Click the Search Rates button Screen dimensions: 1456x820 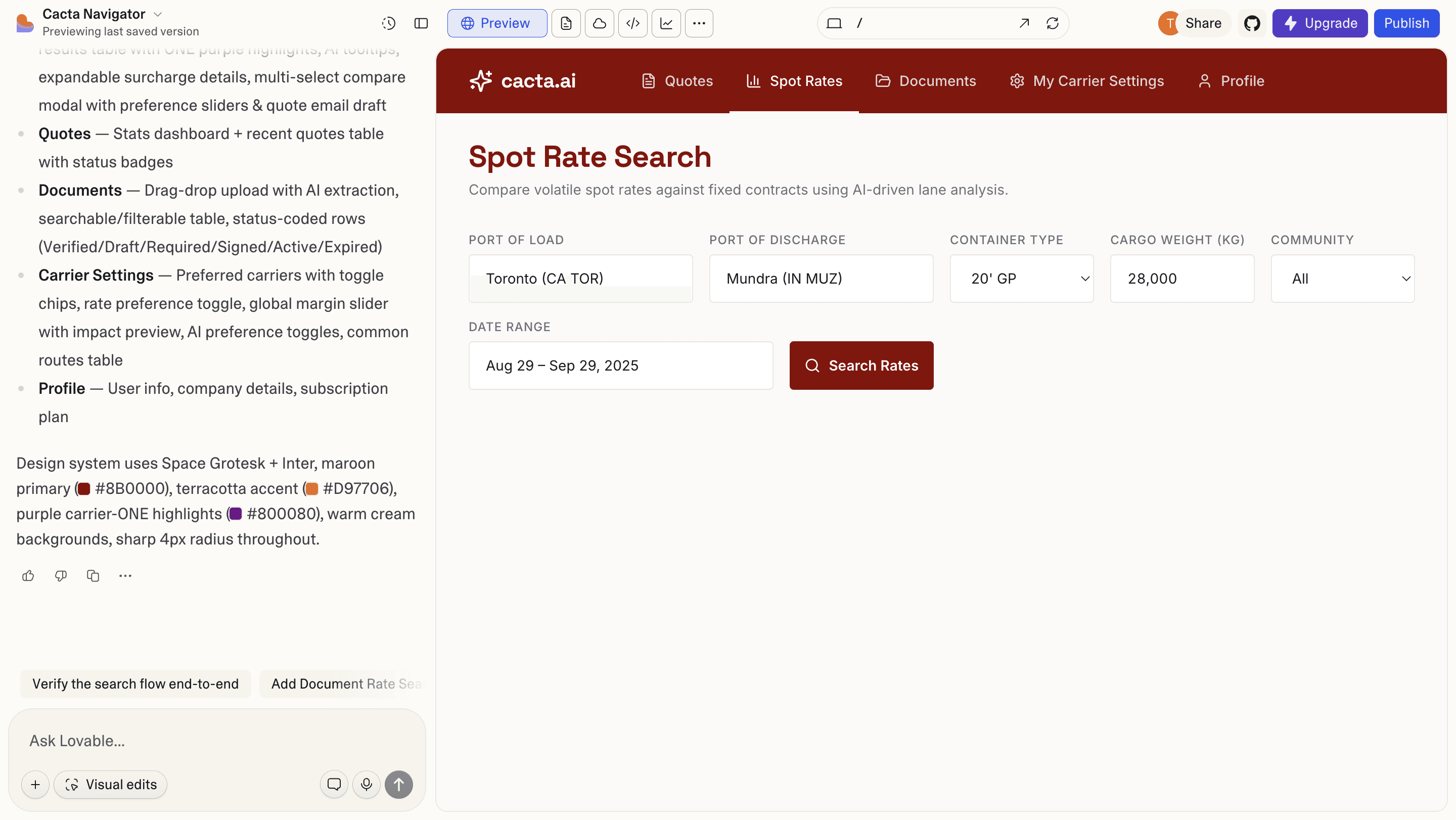tap(861, 366)
